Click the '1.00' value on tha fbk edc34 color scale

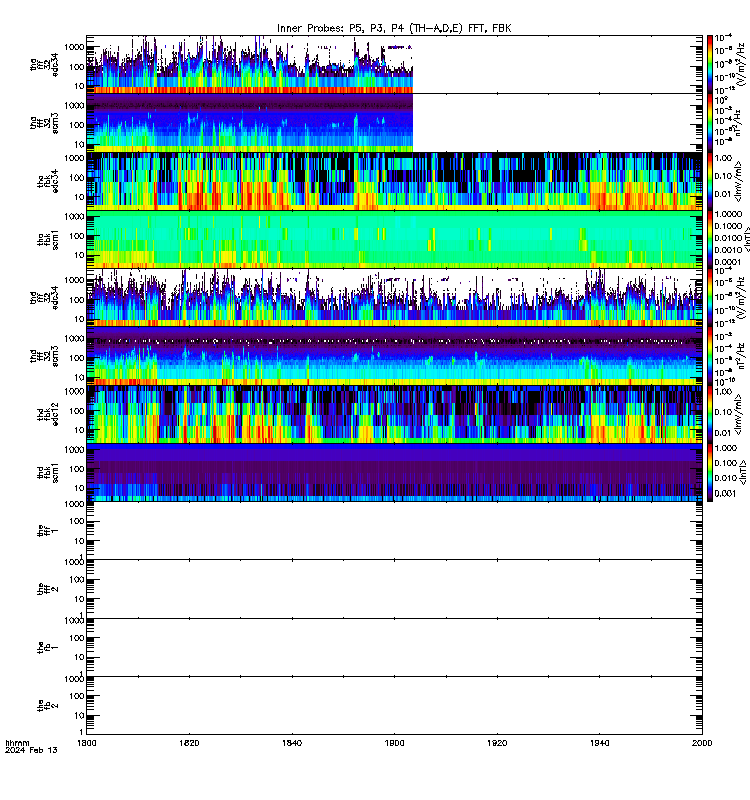click(x=723, y=159)
